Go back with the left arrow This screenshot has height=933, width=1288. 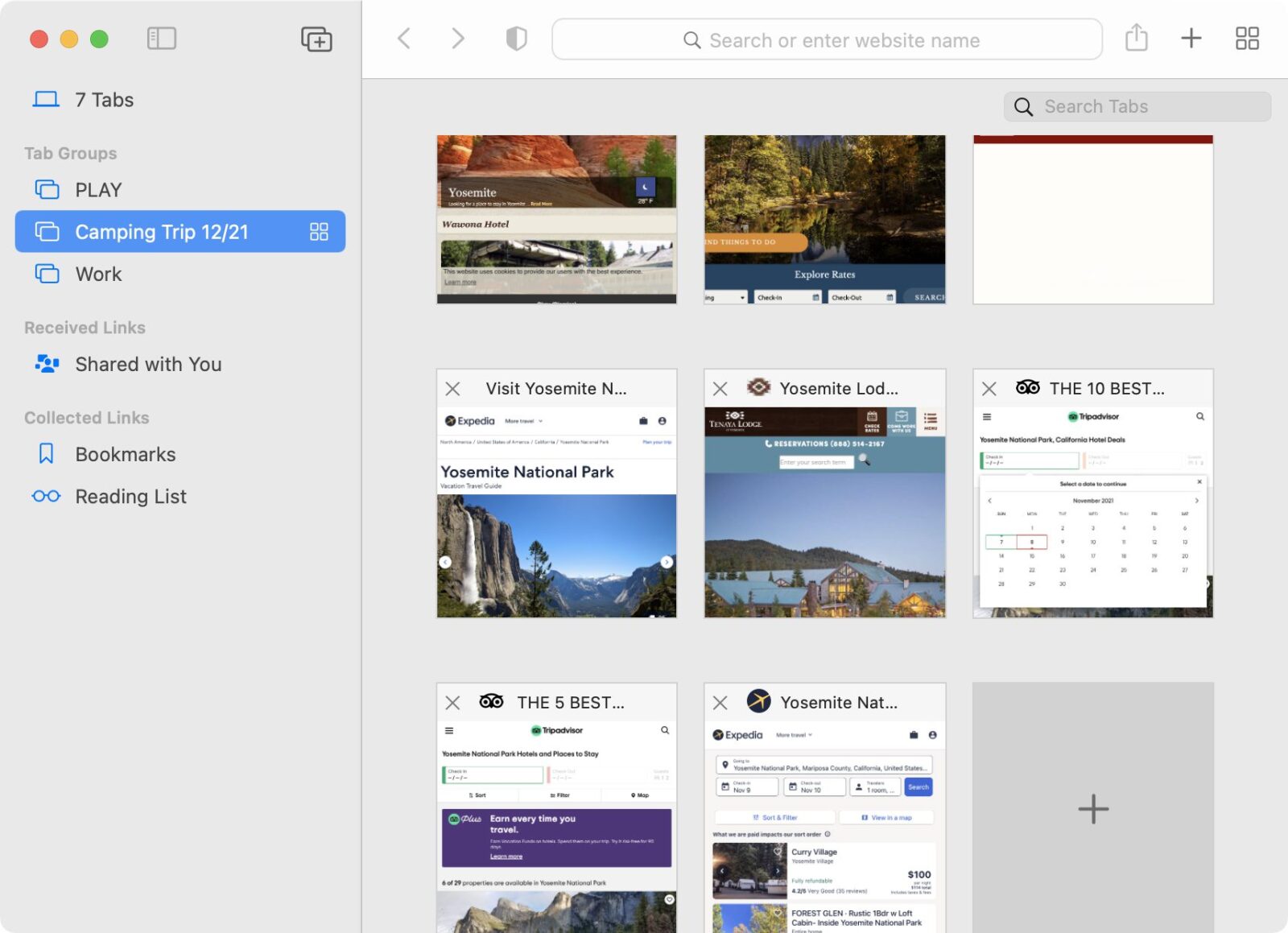pyautogui.click(x=404, y=38)
